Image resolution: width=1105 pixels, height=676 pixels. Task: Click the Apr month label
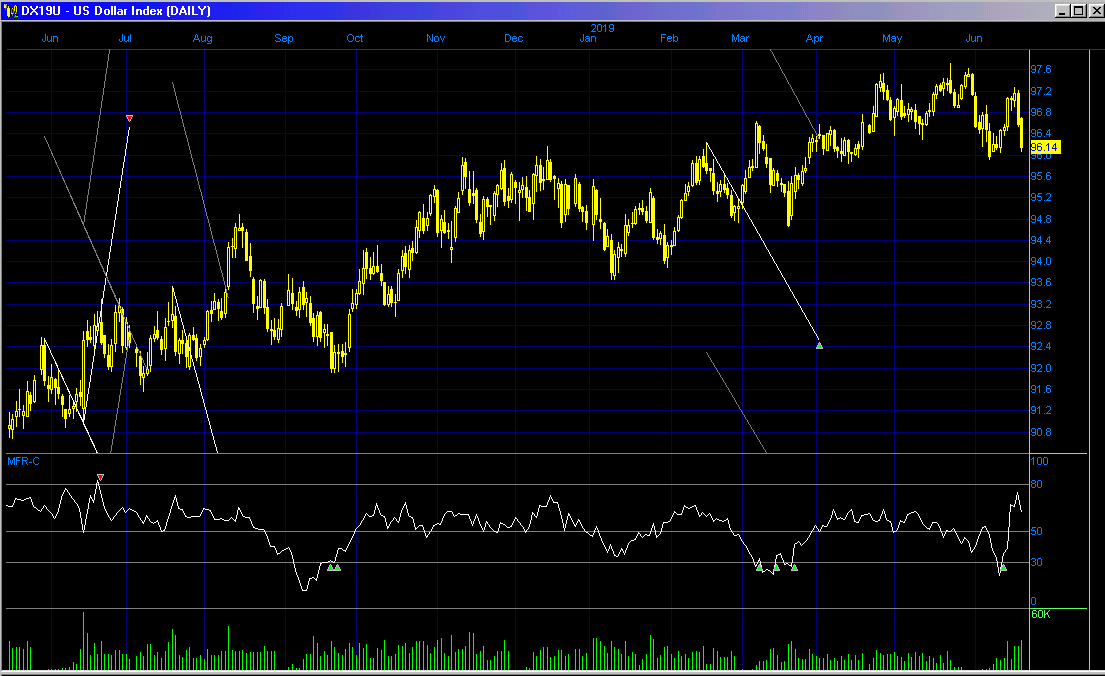pos(814,38)
